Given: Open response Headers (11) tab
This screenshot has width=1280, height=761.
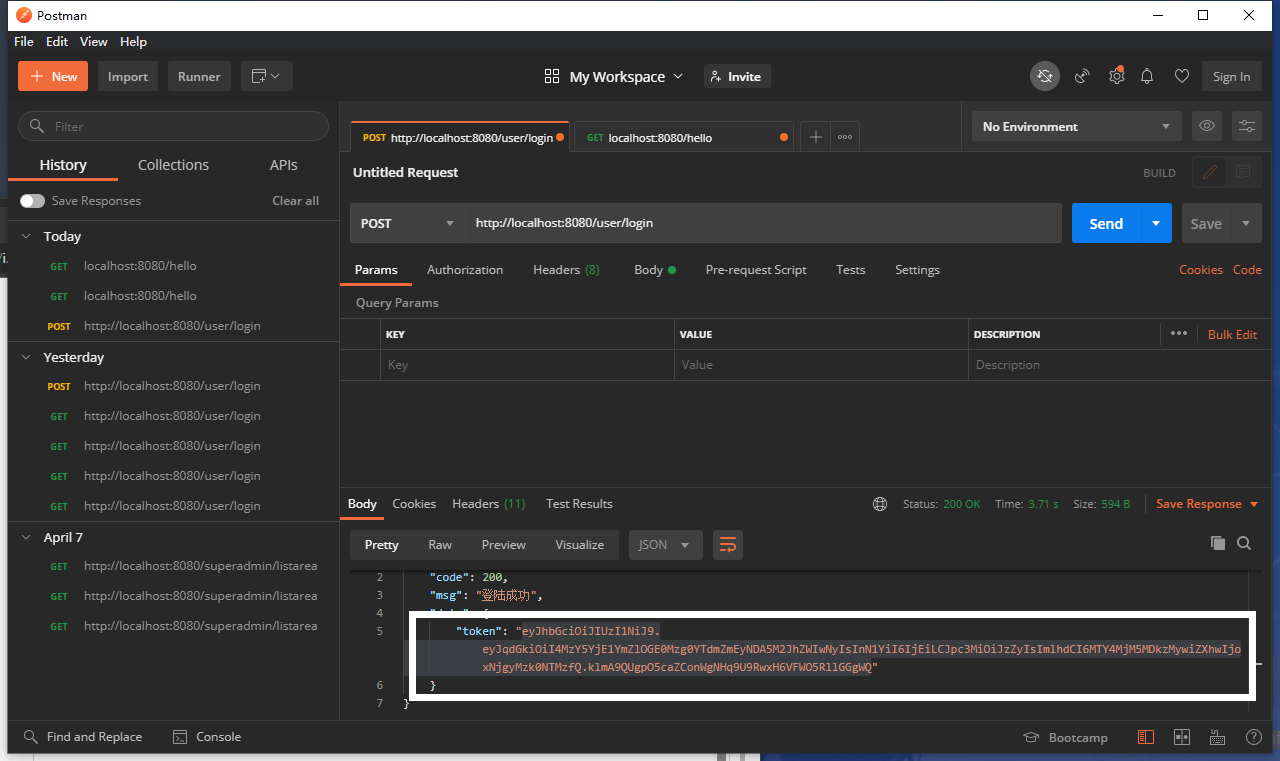Looking at the screenshot, I should click(489, 504).
